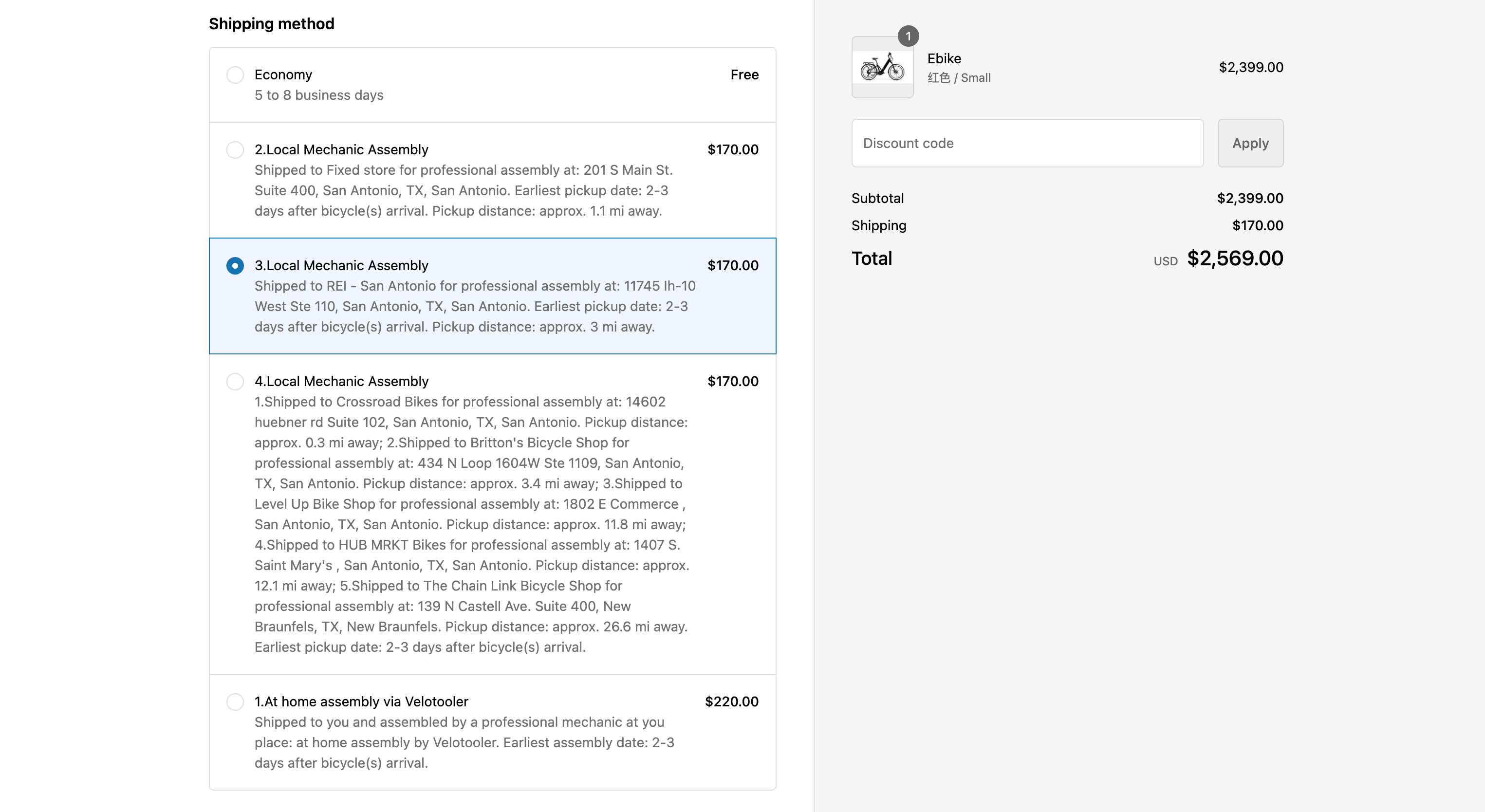Click the Shipping cost line in summary
Image resolution: width=1485 pixels, height=812 pixels.
pos(1066,226)
